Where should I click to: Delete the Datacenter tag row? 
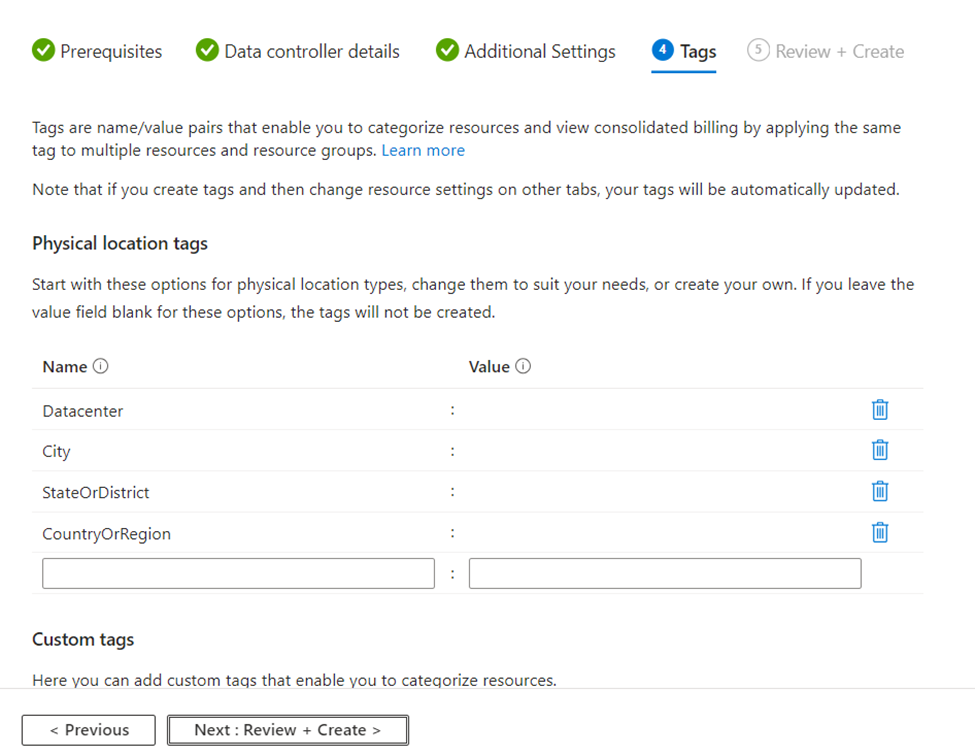pos(879,410)
